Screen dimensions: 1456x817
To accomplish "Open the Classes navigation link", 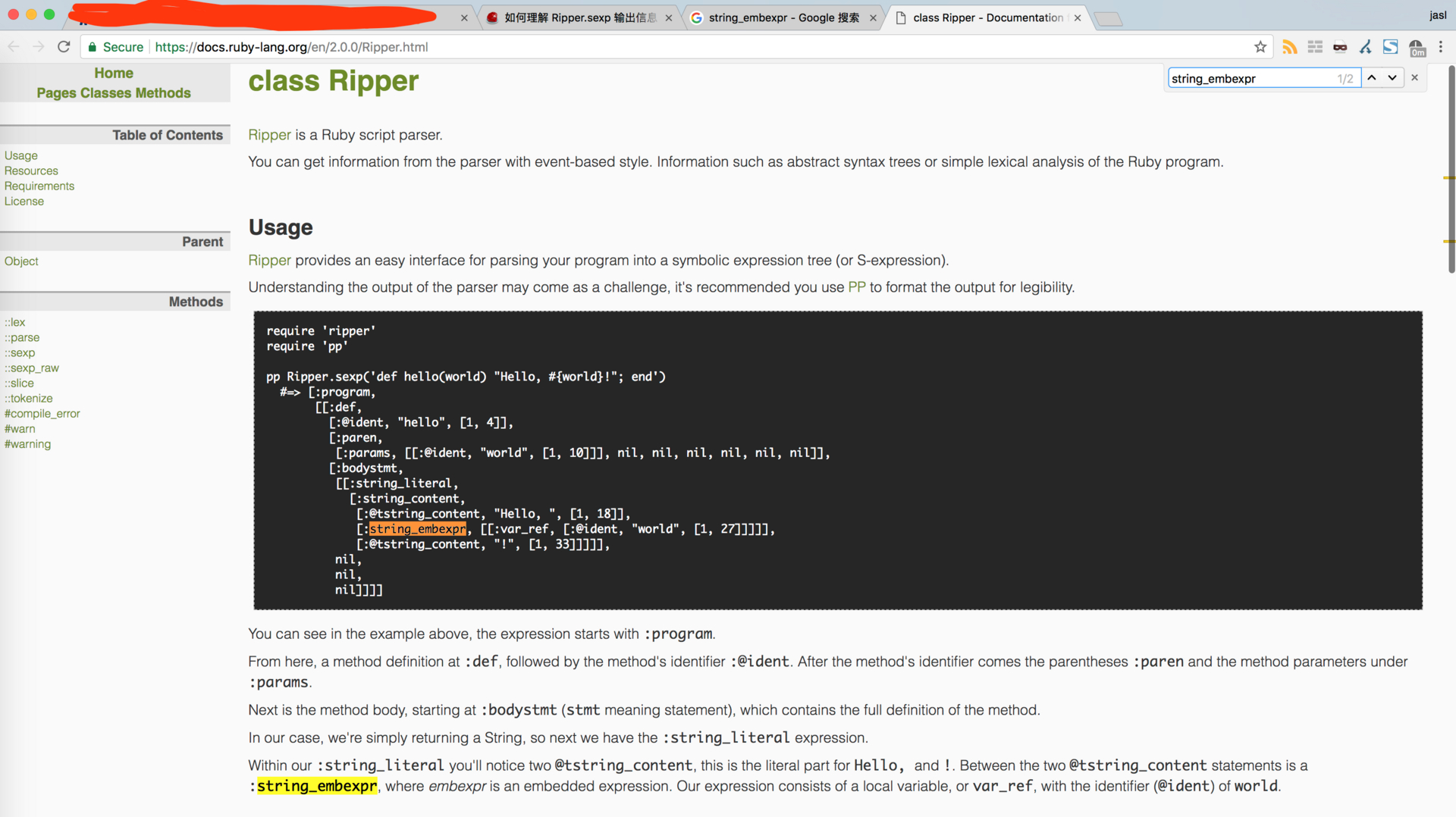I will [106, 92].
